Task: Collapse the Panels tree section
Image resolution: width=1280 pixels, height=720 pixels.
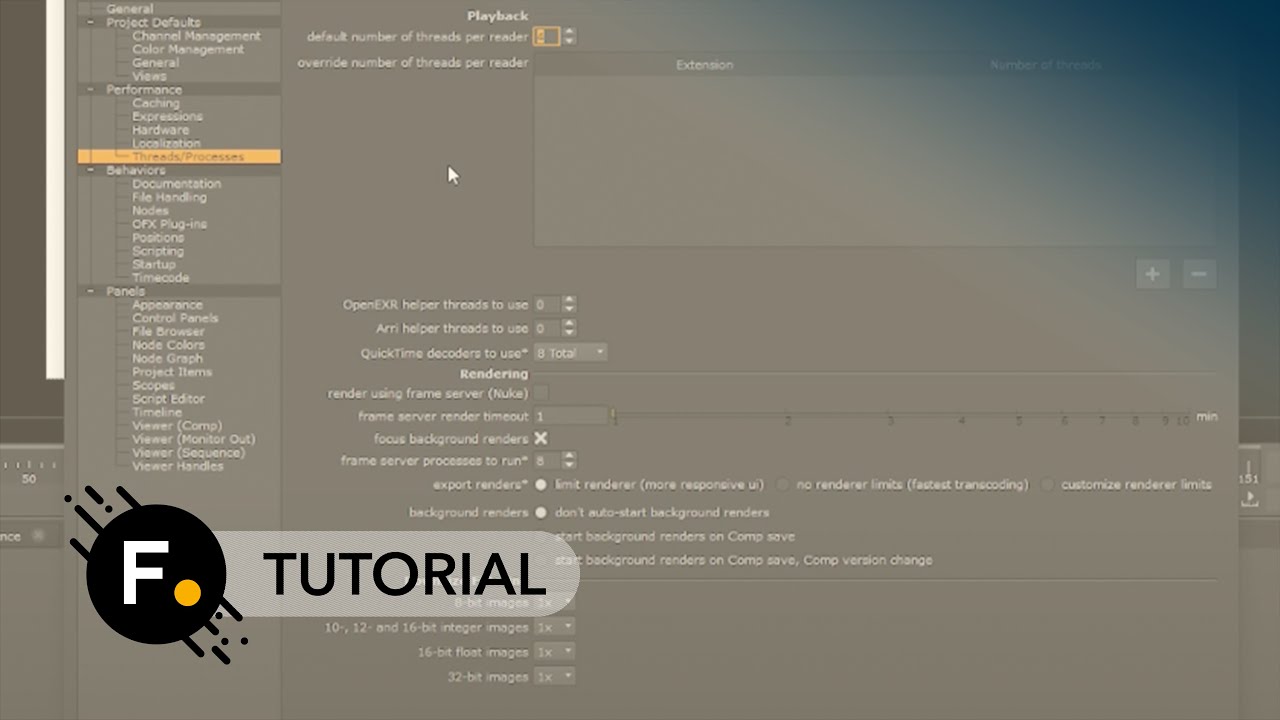Action: point(91,291)
